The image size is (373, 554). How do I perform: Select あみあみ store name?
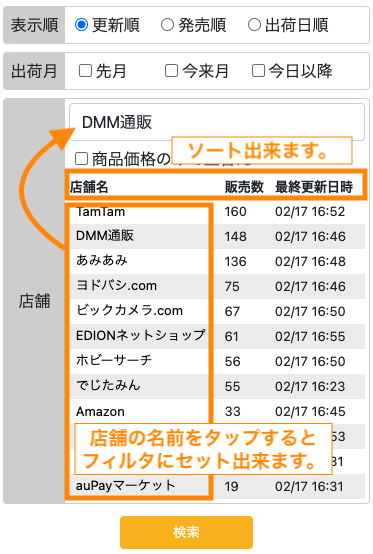(x=102, y=260)
